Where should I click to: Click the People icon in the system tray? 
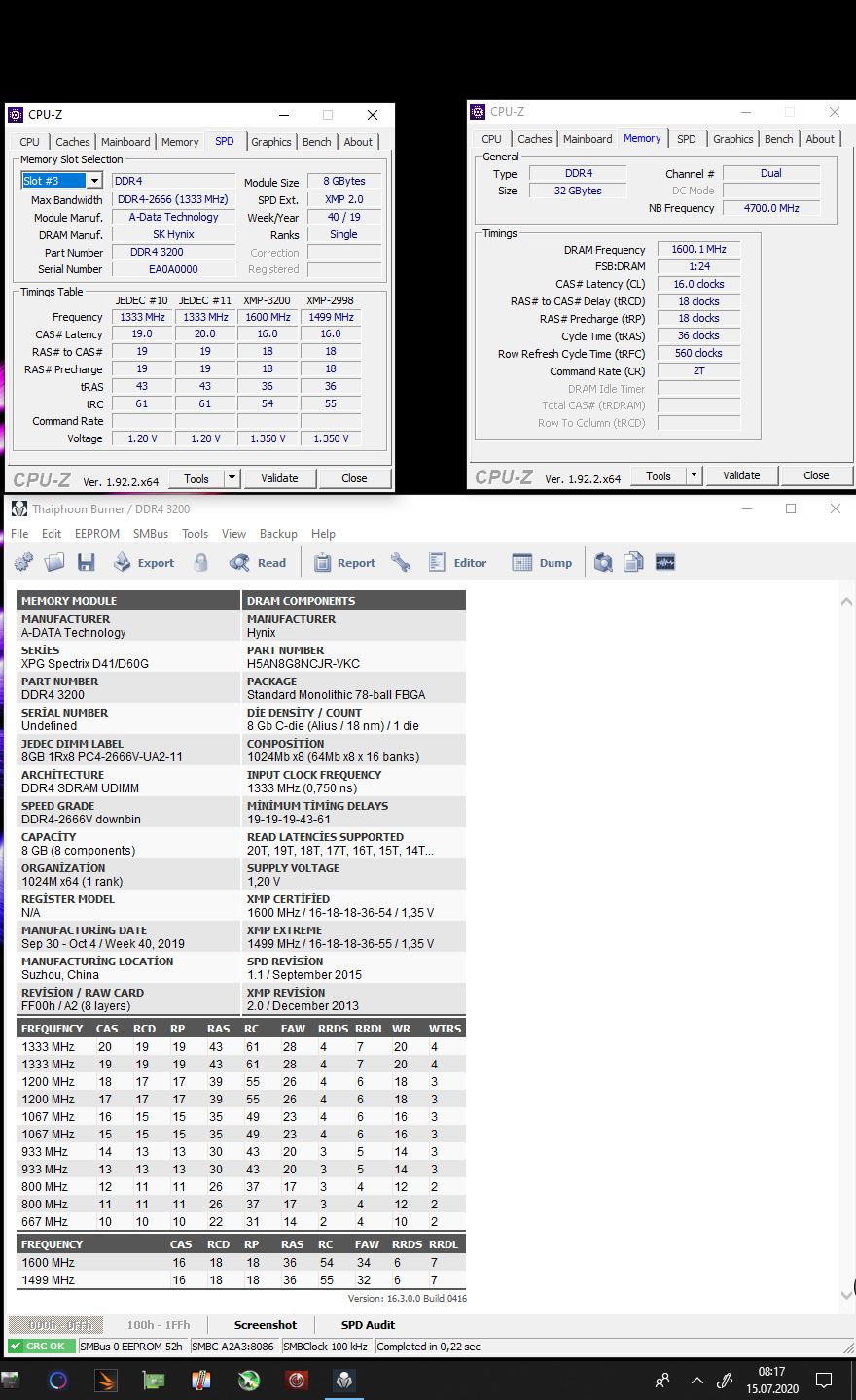point(662,1381)
